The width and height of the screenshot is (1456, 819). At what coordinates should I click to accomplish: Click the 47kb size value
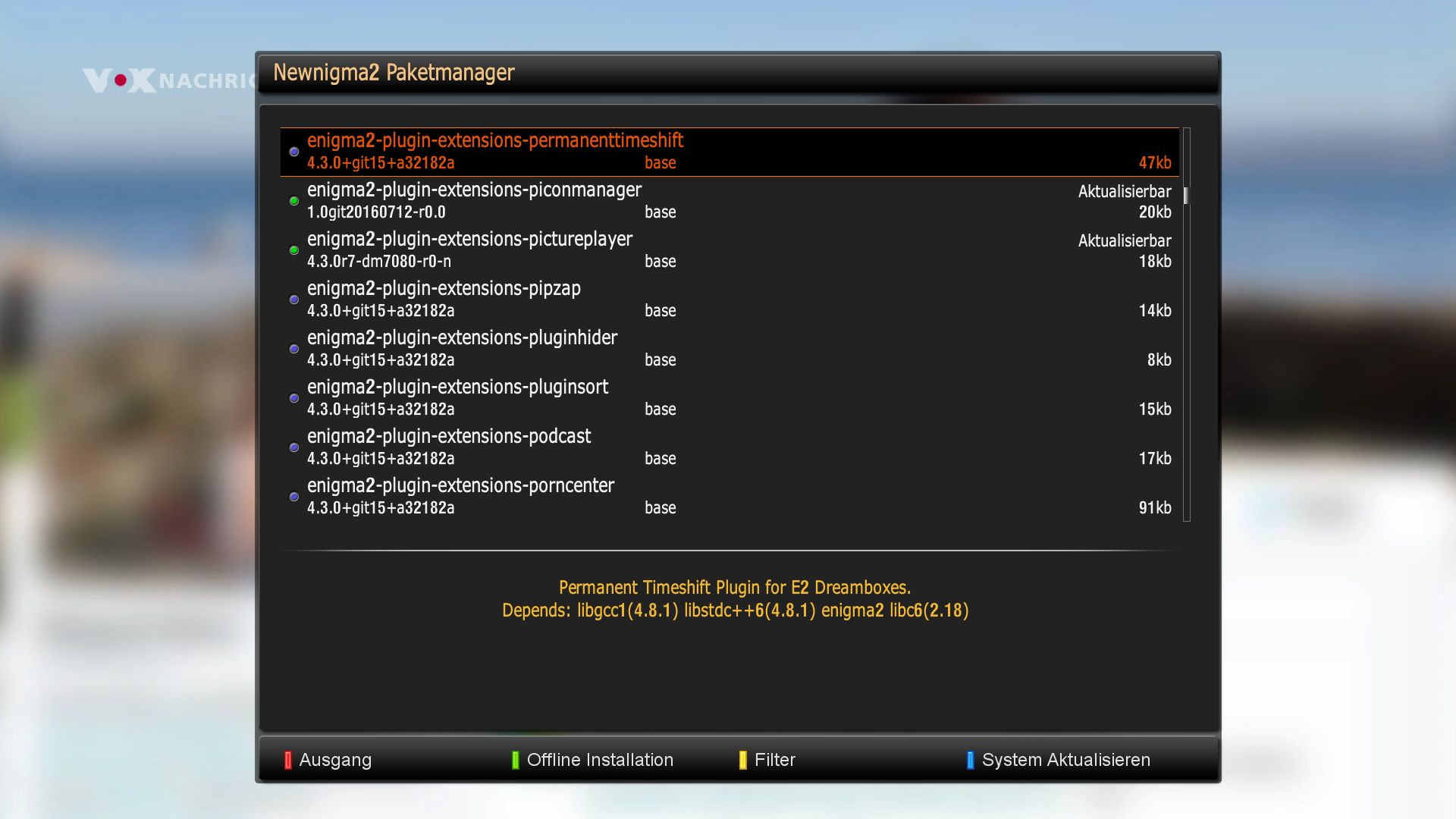(x=1155, y=163)
